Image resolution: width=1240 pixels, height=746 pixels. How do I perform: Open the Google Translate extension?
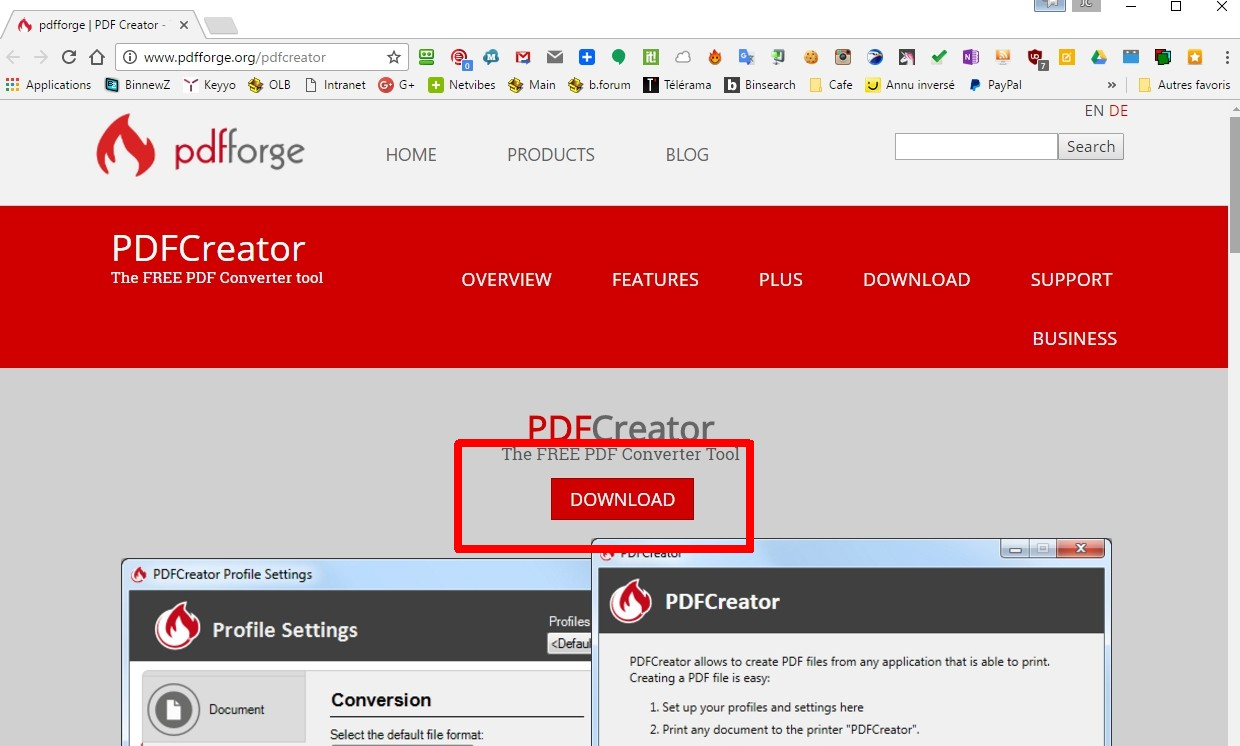pos(746,57)
